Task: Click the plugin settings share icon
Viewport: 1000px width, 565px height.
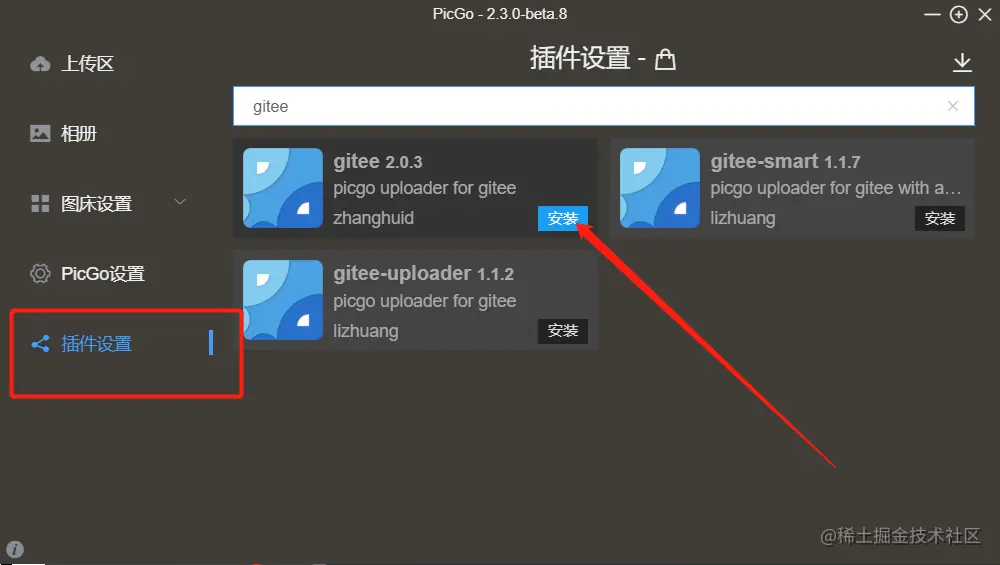Action: tap(40, 344)
